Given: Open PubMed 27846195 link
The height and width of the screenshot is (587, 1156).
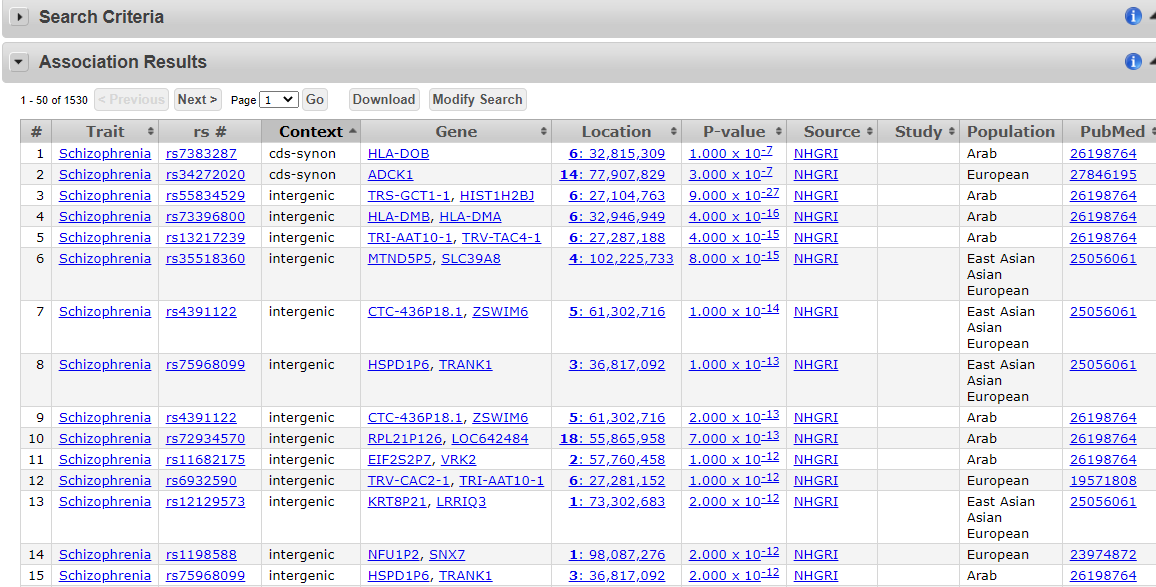Looking at the screenshot, I should point(1103,175).
